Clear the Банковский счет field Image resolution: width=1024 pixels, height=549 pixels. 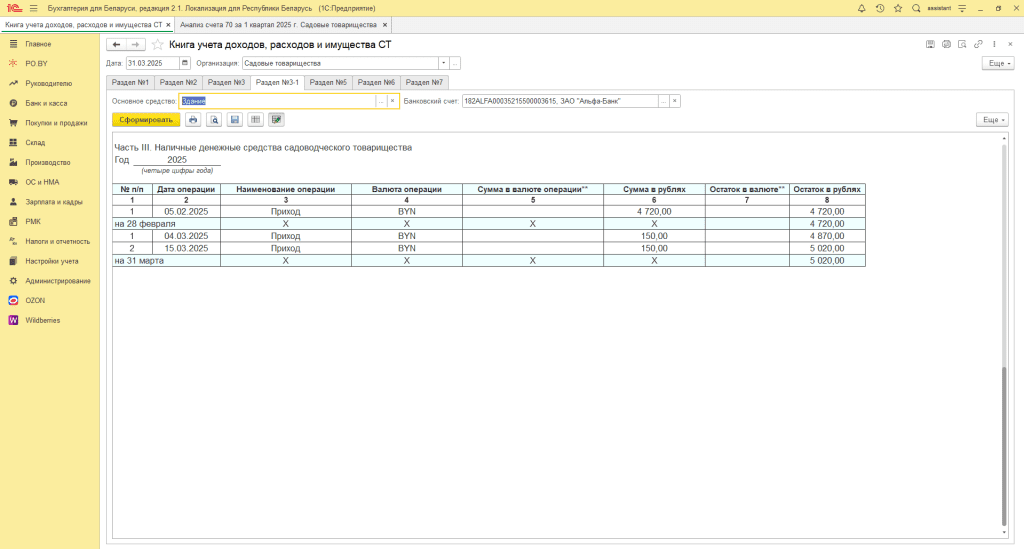click(x=675, y=101)
